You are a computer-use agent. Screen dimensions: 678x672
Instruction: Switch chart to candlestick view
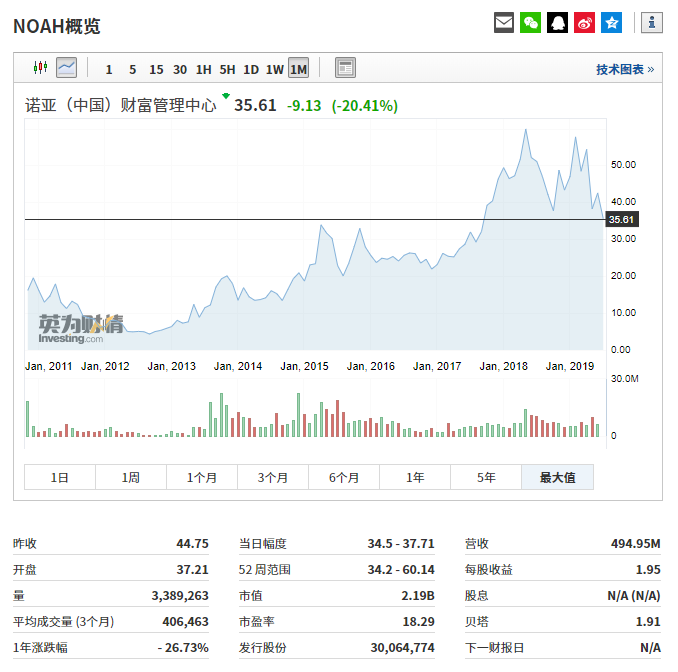tap(40, 68)
